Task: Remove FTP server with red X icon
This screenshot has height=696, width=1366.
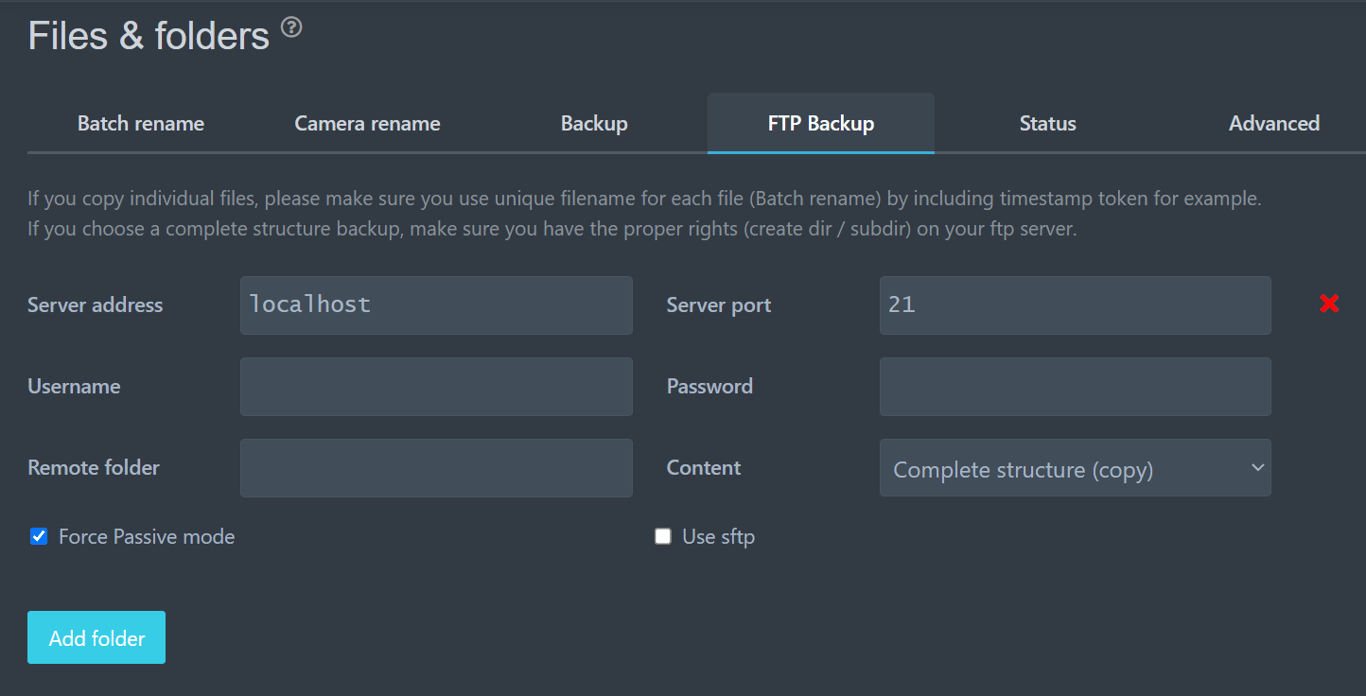Action: (1329, 303)
